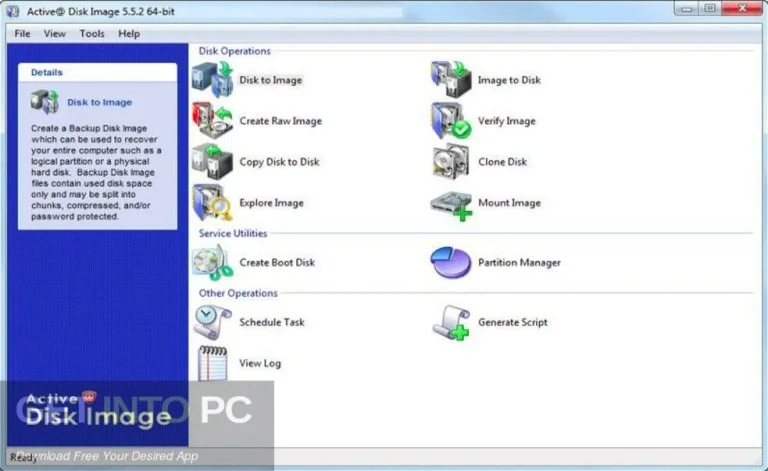Click the Active@ Disk Image logo
The image size is (768, 471).
pos(98,410)
